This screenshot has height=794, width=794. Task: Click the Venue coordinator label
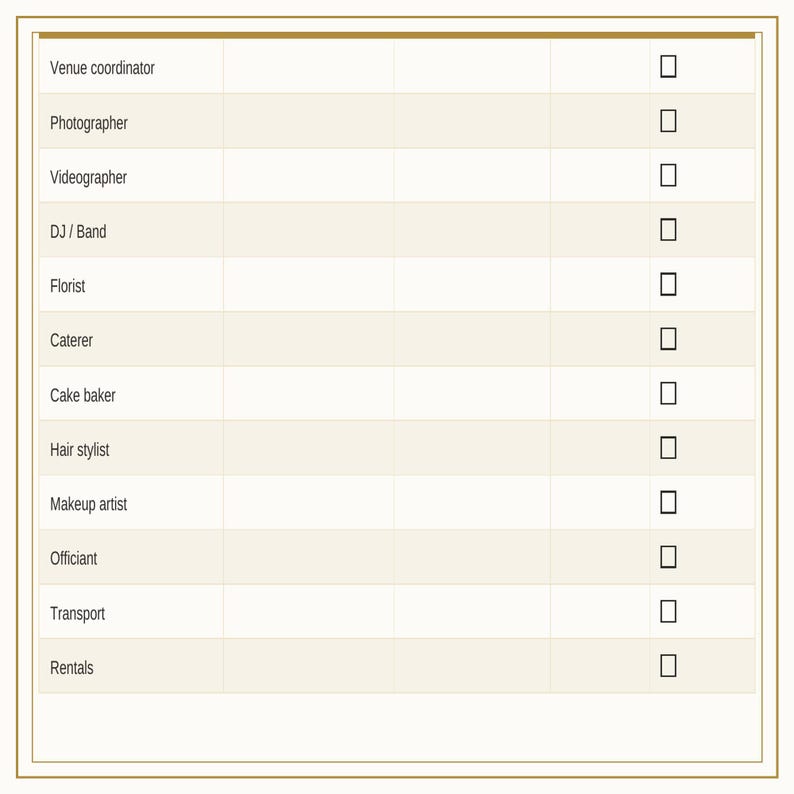102,68
